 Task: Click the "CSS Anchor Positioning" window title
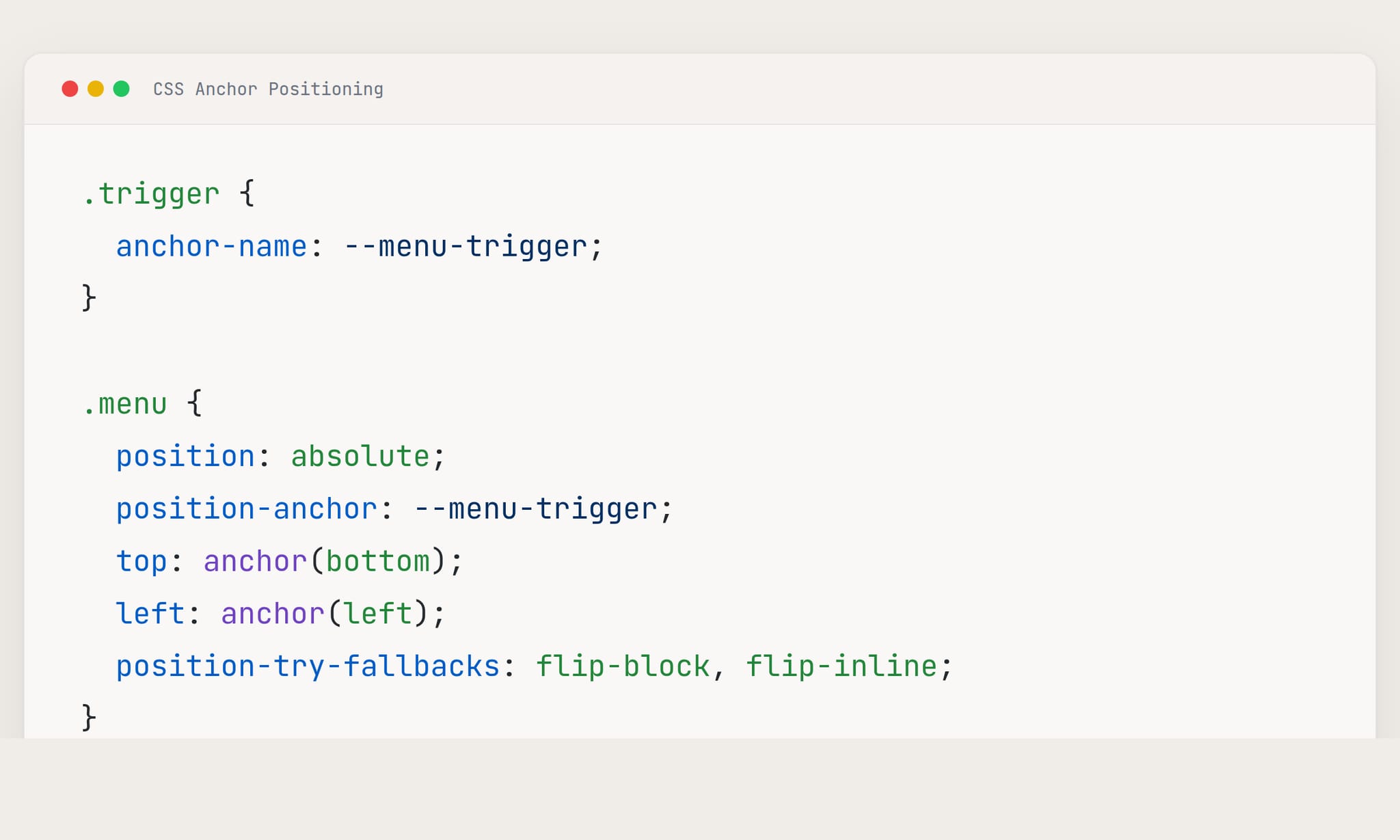pos(268,90)
